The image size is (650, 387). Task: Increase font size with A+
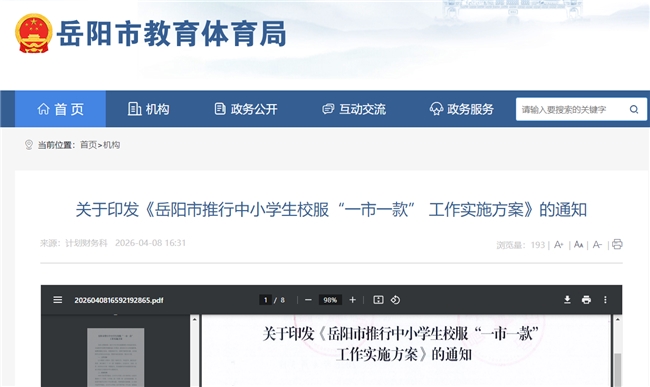point(558,244)
